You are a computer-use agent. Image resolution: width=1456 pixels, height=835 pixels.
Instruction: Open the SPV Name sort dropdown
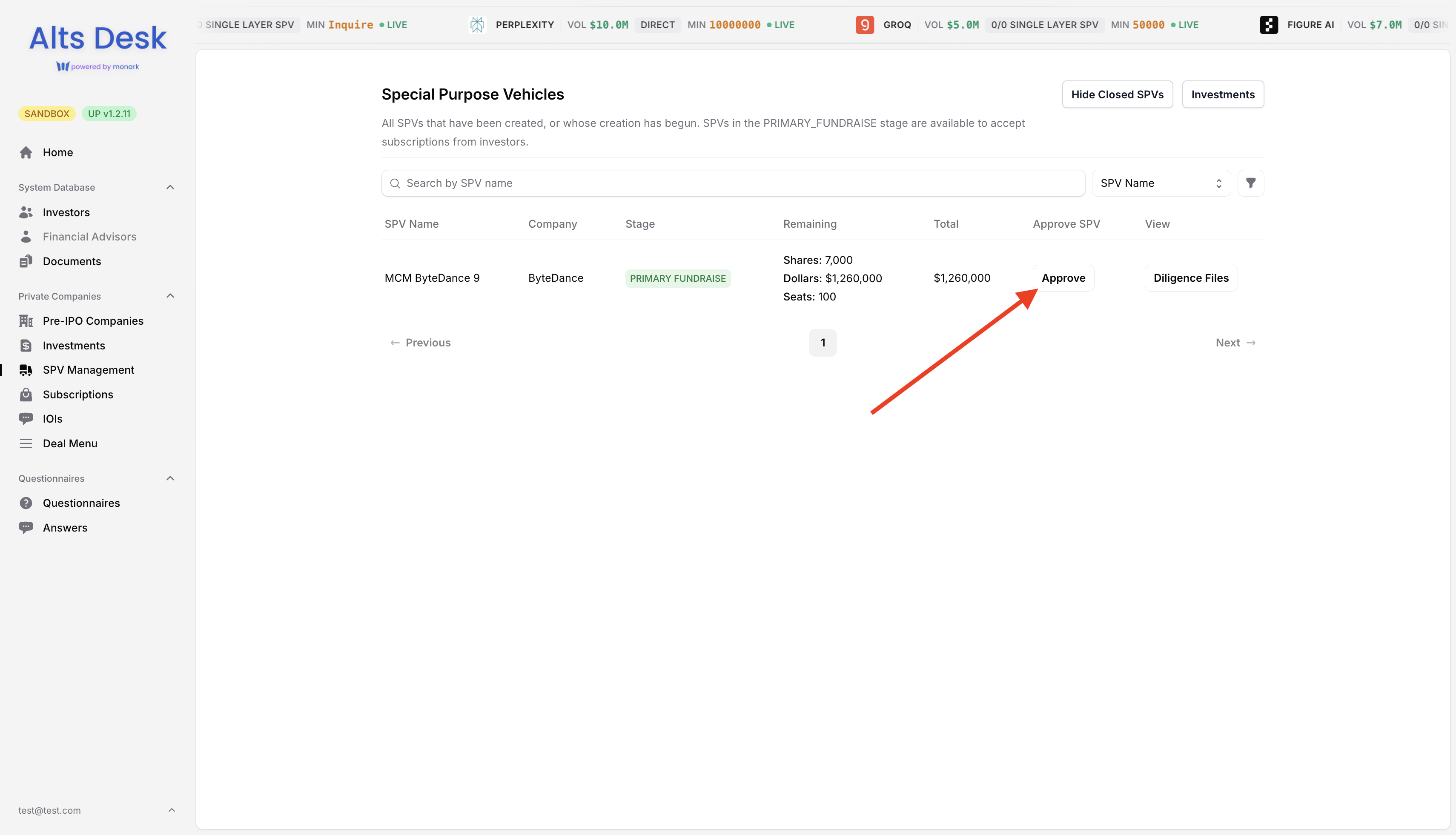click(1161, 183)
